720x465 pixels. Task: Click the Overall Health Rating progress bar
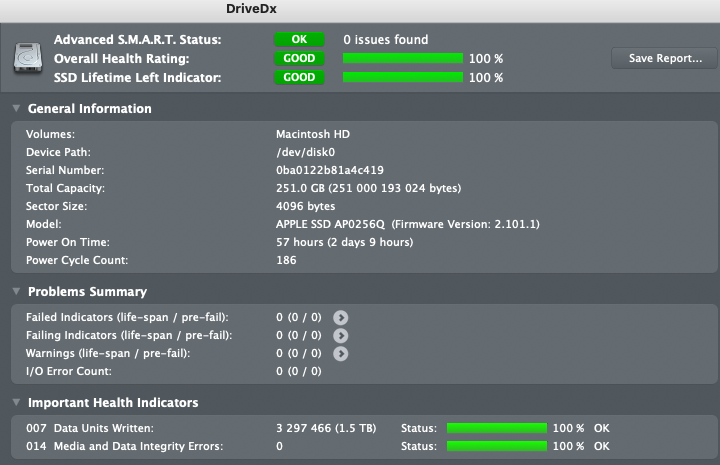403,59
